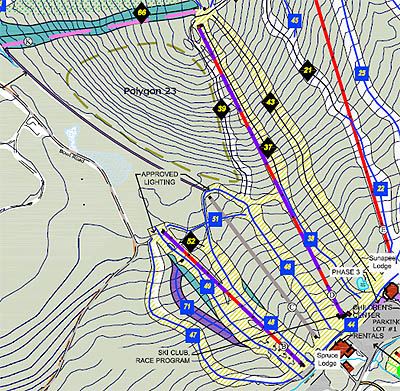
Task: Click the PARKING LOT #1 label
Action: click(x=386, y=325)
